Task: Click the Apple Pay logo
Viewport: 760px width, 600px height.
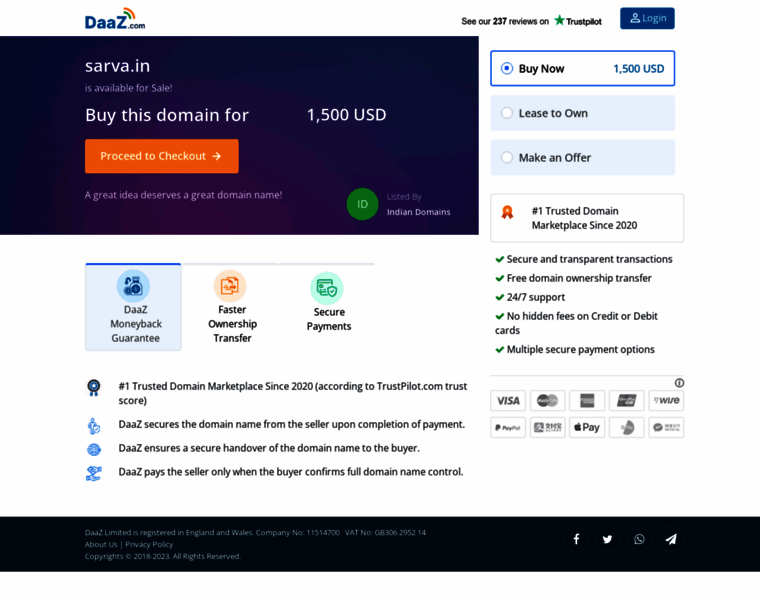Action: click(587, 427)
